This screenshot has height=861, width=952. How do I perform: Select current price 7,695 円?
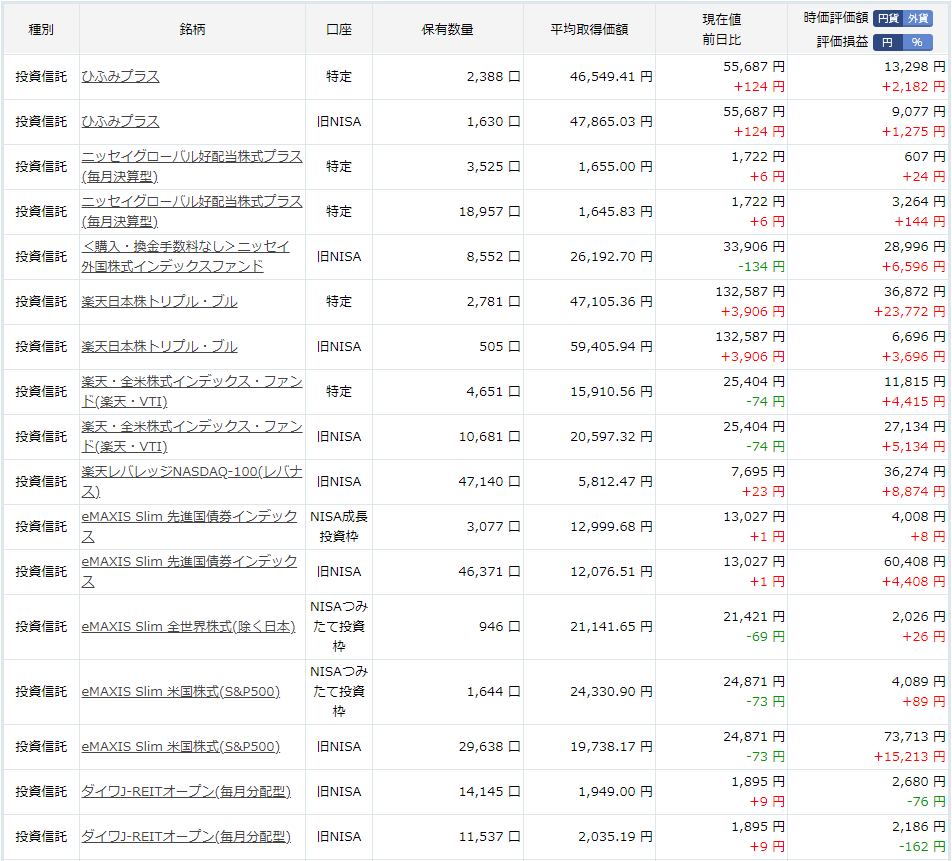point(758,472)
